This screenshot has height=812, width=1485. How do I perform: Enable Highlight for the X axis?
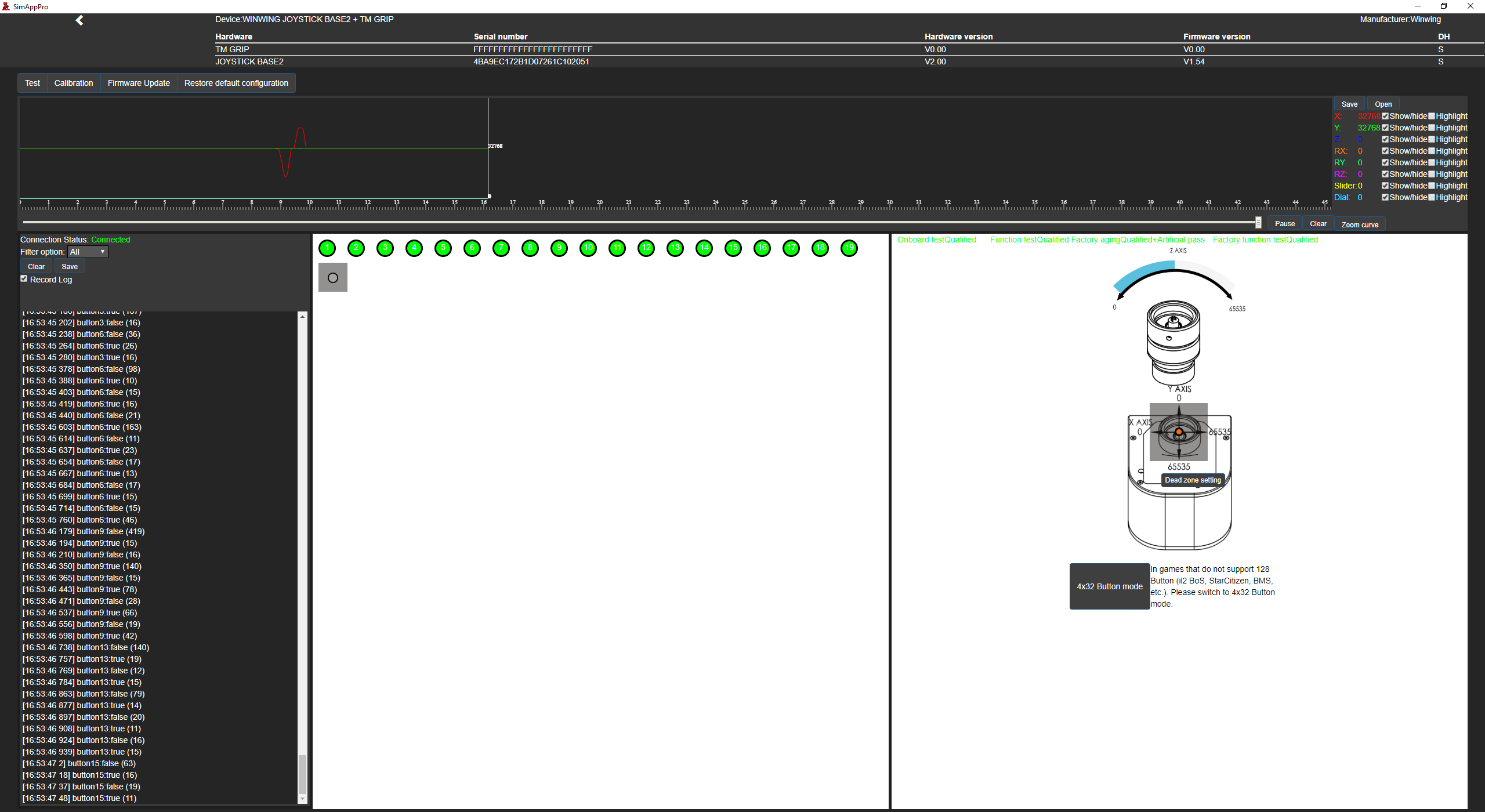click(1432, 116)
